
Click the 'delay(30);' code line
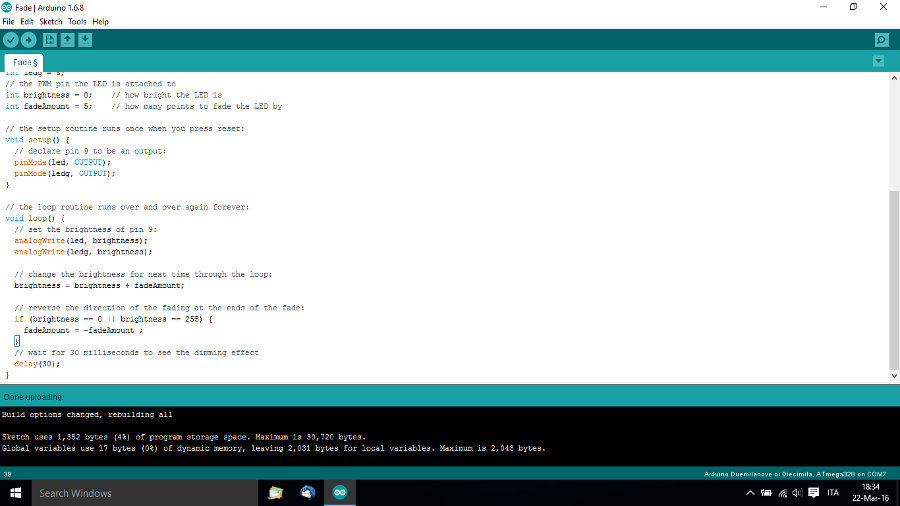pyautogui.click(x=37, y=364)
